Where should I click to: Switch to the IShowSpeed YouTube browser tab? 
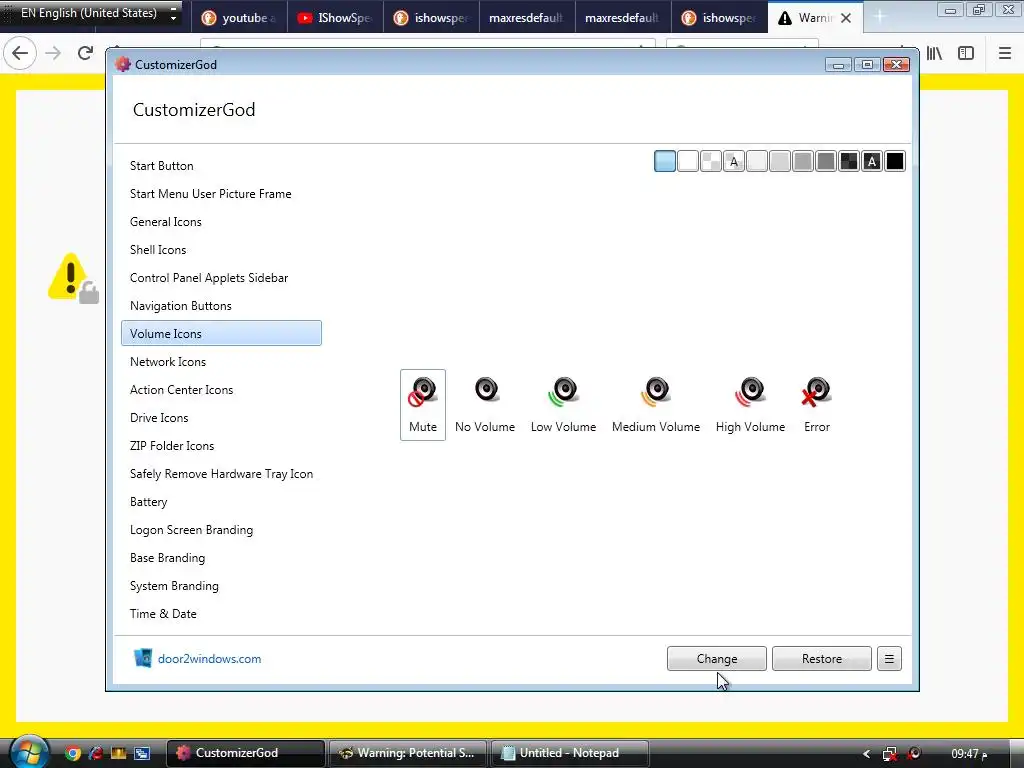tap(334, 18)
